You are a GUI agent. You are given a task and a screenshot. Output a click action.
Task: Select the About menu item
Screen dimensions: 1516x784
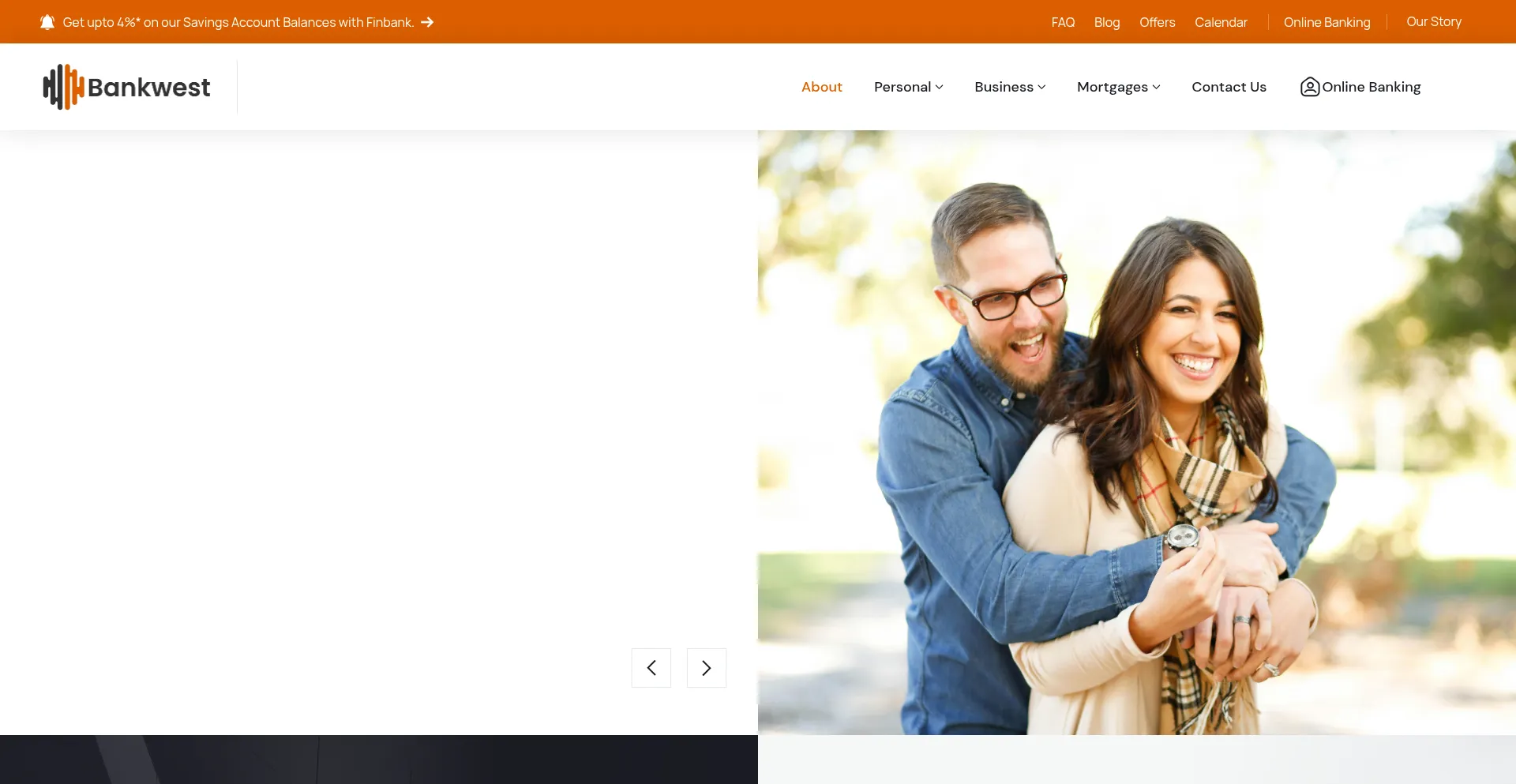tap(821, 87)
